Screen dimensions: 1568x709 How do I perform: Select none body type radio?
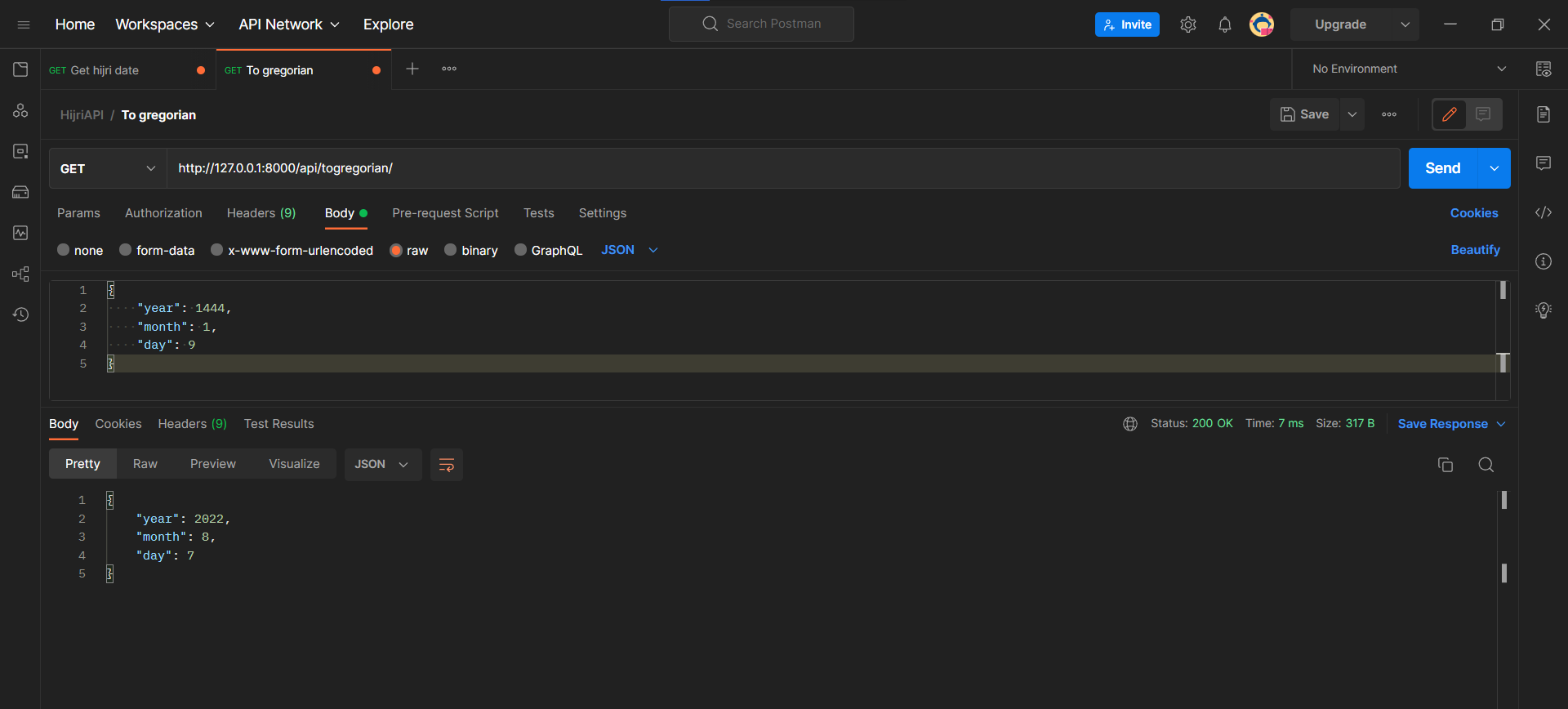pyautogui.click(x=63, y=250)
